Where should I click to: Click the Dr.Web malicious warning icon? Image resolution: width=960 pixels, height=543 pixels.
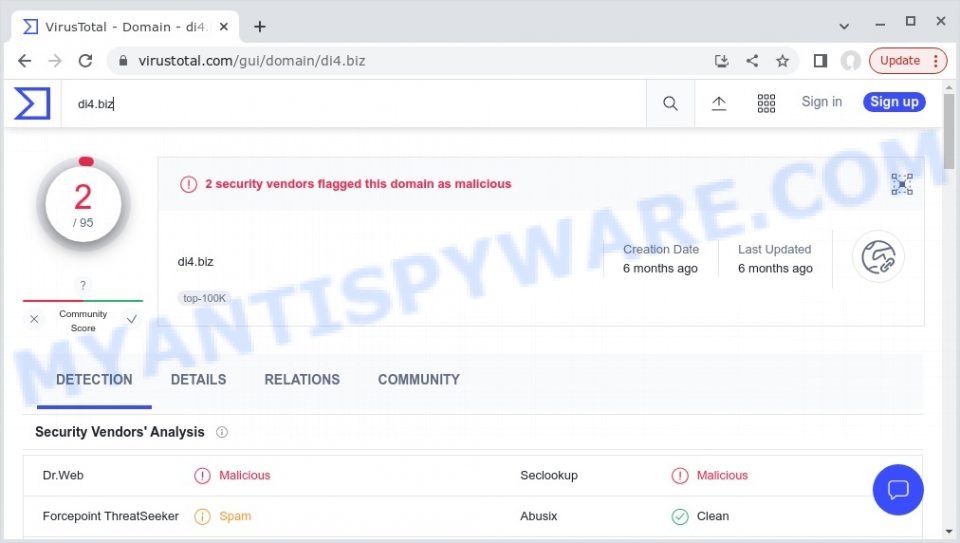pyautogui.click(x=202, y=476)
